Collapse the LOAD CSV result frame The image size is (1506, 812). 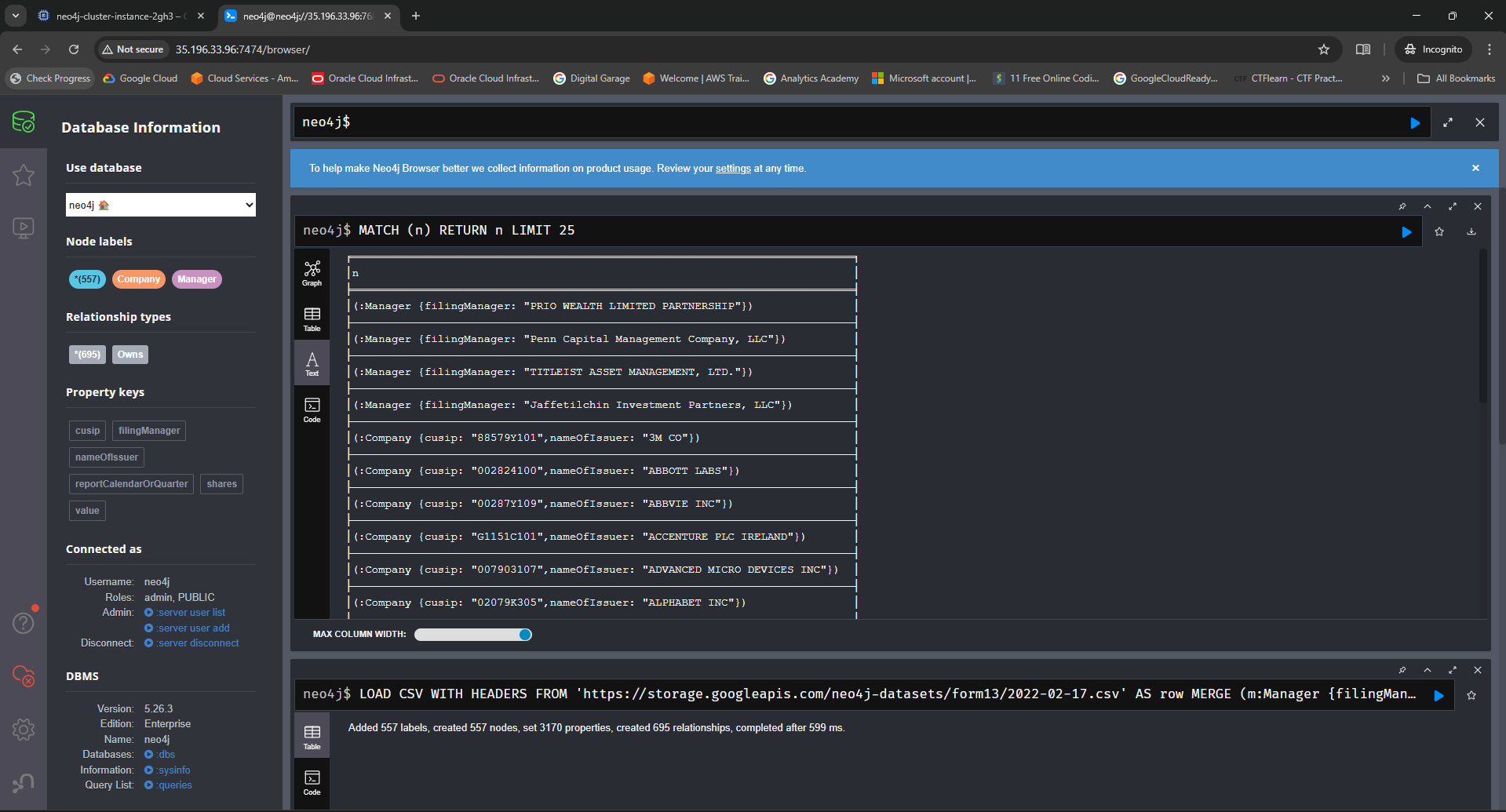tap(1428, 670)
